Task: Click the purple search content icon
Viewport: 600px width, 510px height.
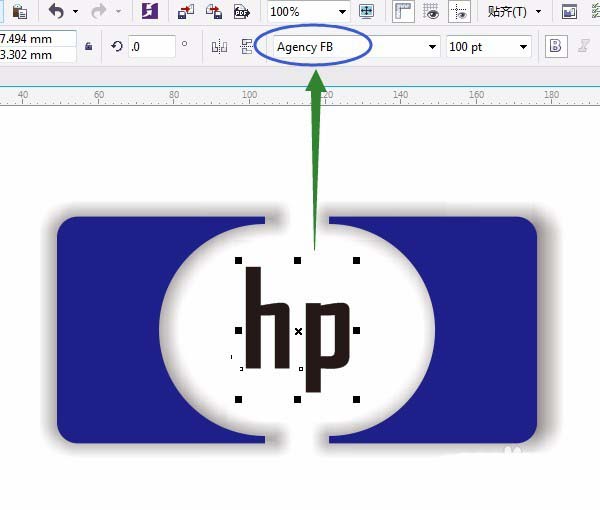Action: pos(150,11)
